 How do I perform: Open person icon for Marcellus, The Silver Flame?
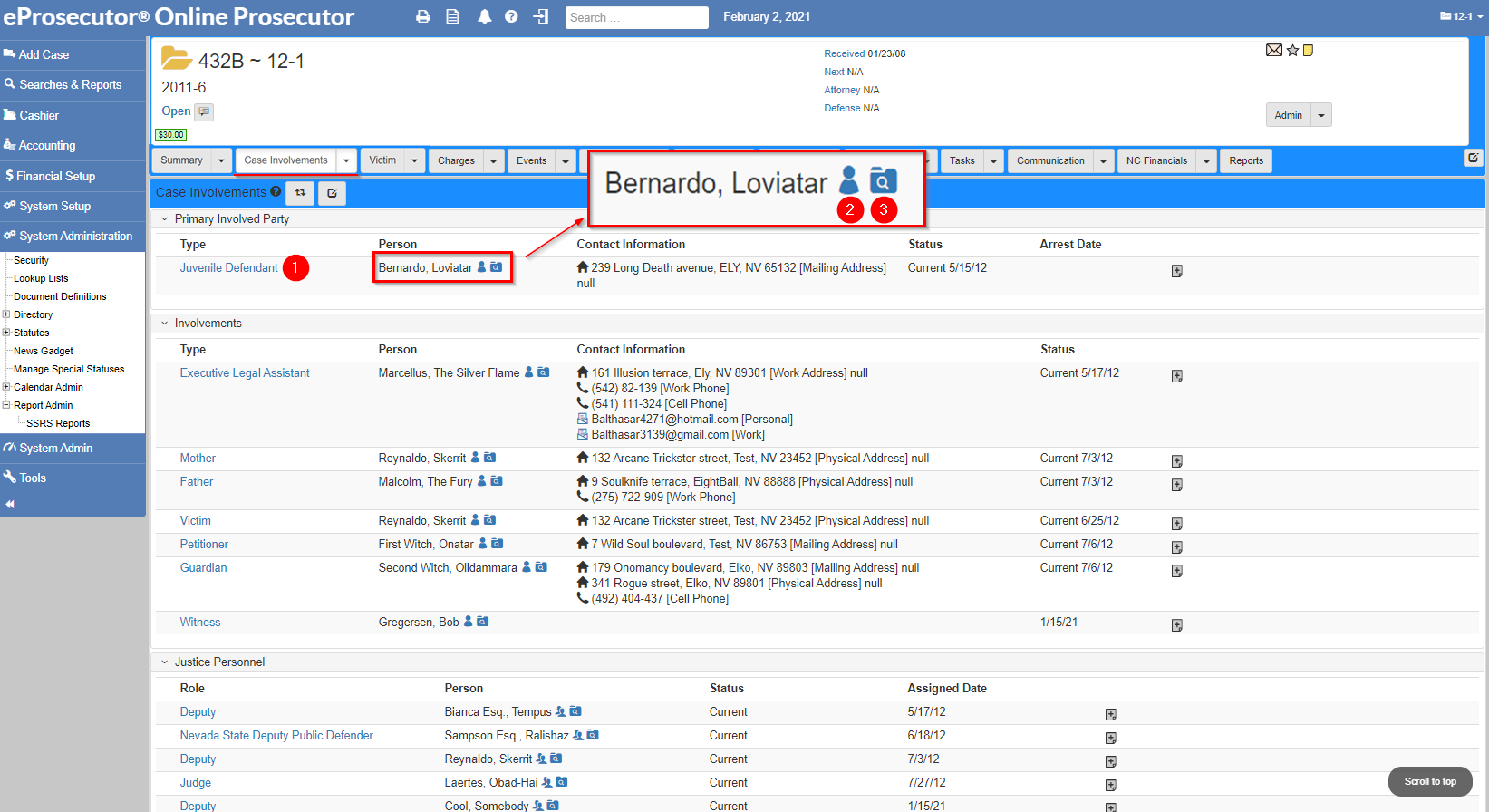(529, 372)
